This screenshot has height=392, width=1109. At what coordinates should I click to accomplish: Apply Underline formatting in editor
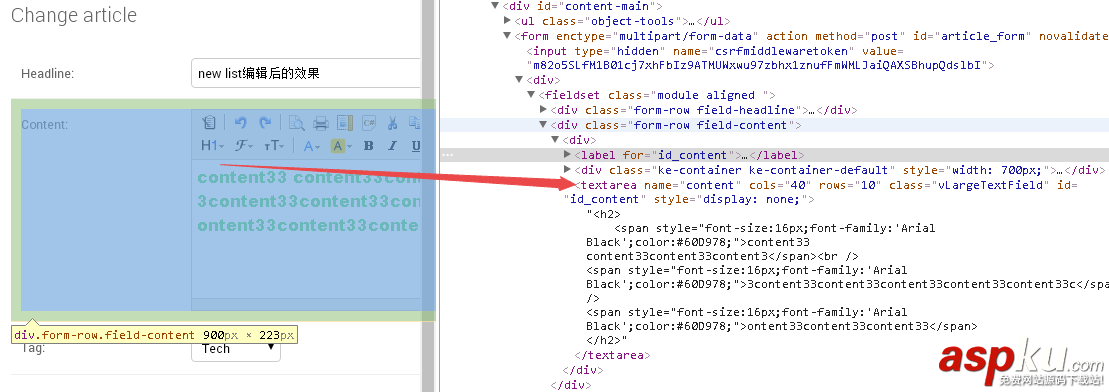click(415, 146)
